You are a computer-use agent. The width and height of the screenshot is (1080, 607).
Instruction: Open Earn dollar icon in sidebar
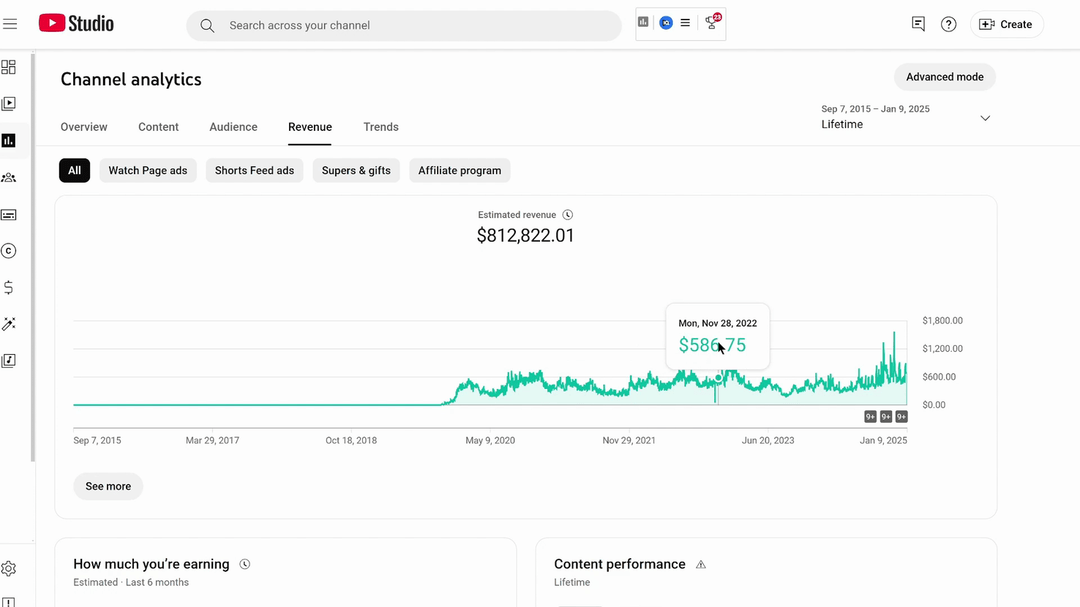pyautogui.click(x=8, y=287)
